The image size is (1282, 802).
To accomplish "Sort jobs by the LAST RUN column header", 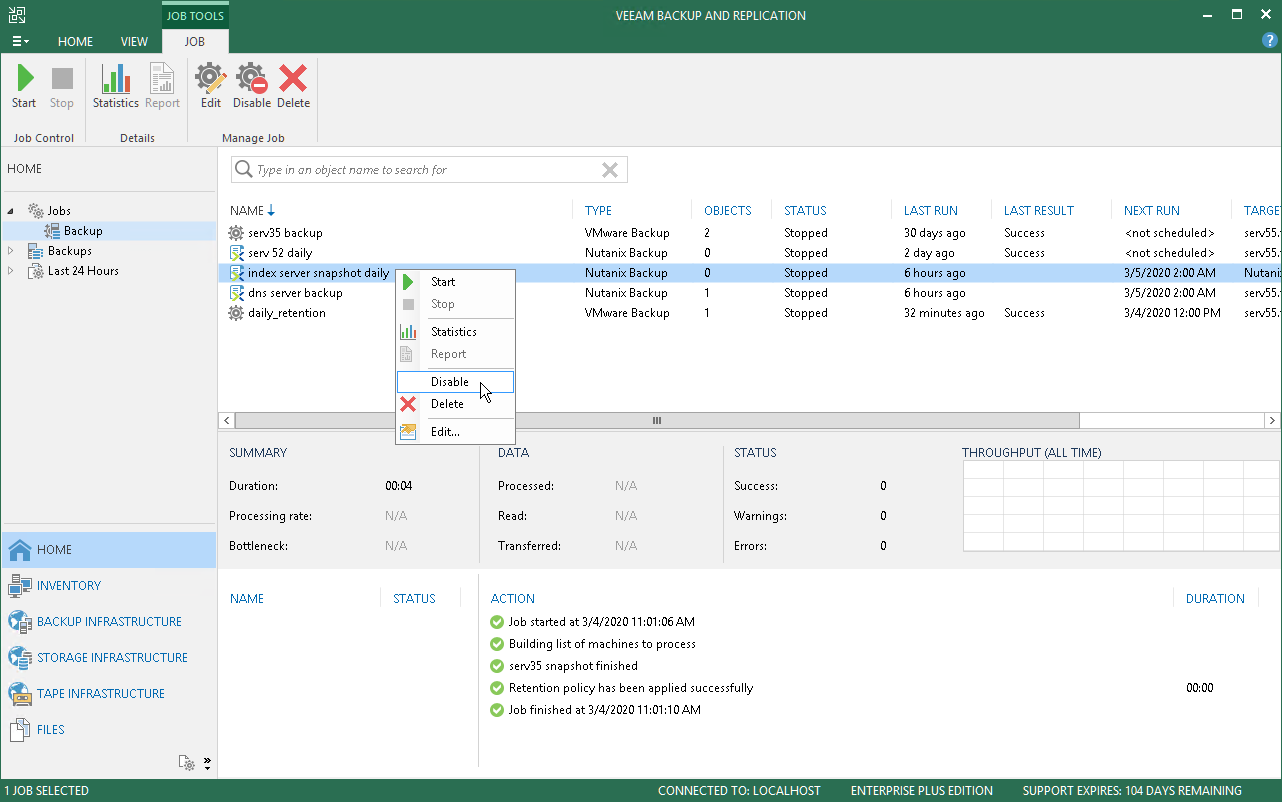I will tap(931, 211).
